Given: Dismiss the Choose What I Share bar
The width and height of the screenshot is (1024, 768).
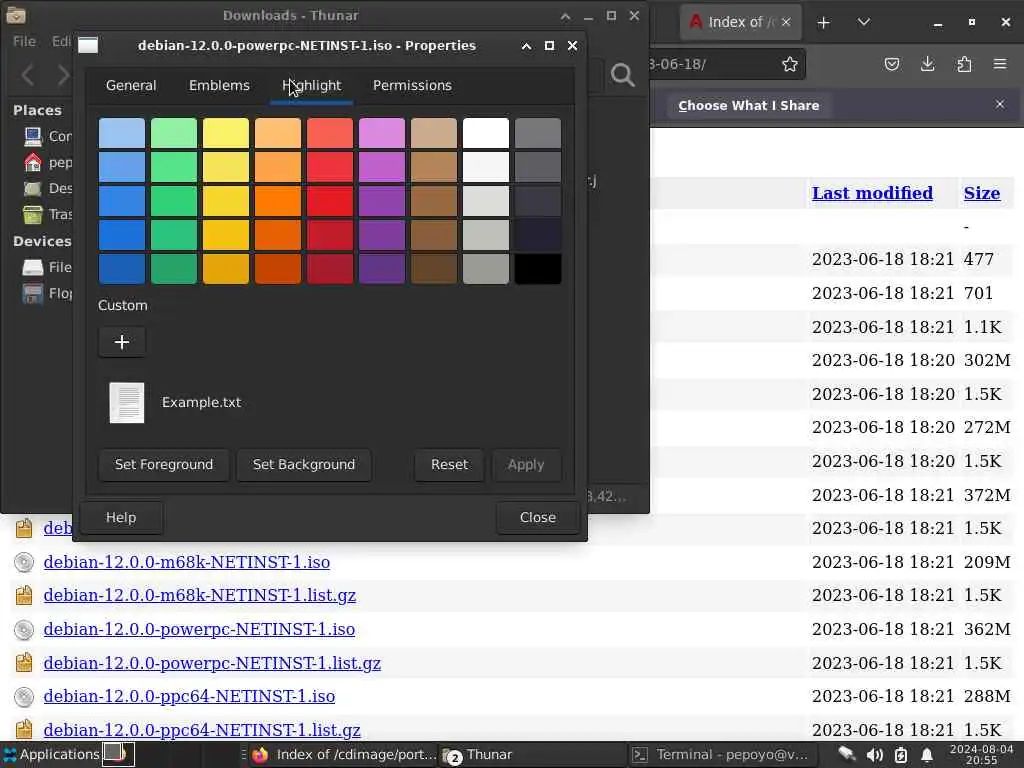Looking at the screenshot, I should (x=1000, y=104).
